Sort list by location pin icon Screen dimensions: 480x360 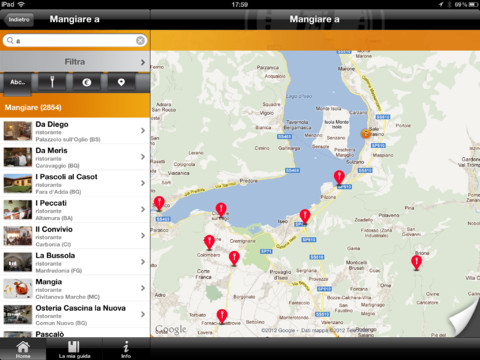(x=121, y=82)
